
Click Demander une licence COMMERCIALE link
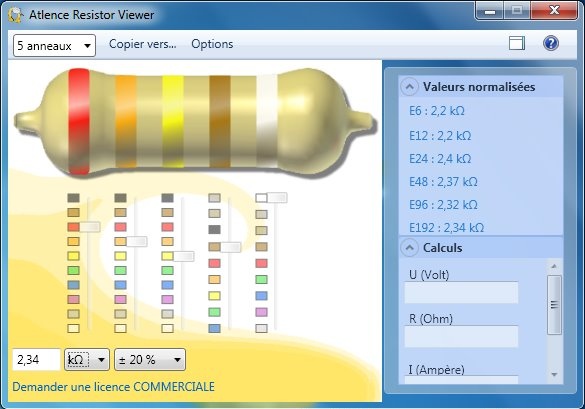[113, 387]
